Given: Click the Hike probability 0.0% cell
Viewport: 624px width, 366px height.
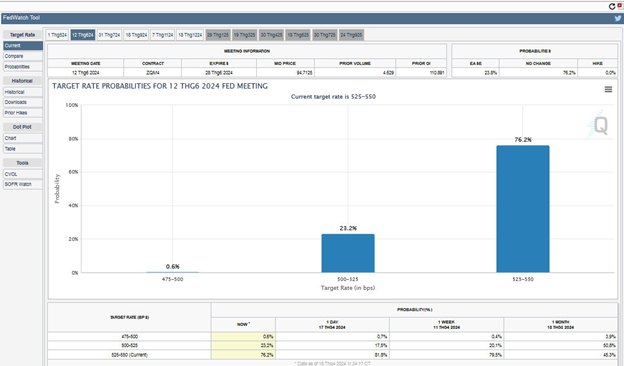Looking at the screenshot, I should point(598,73).
